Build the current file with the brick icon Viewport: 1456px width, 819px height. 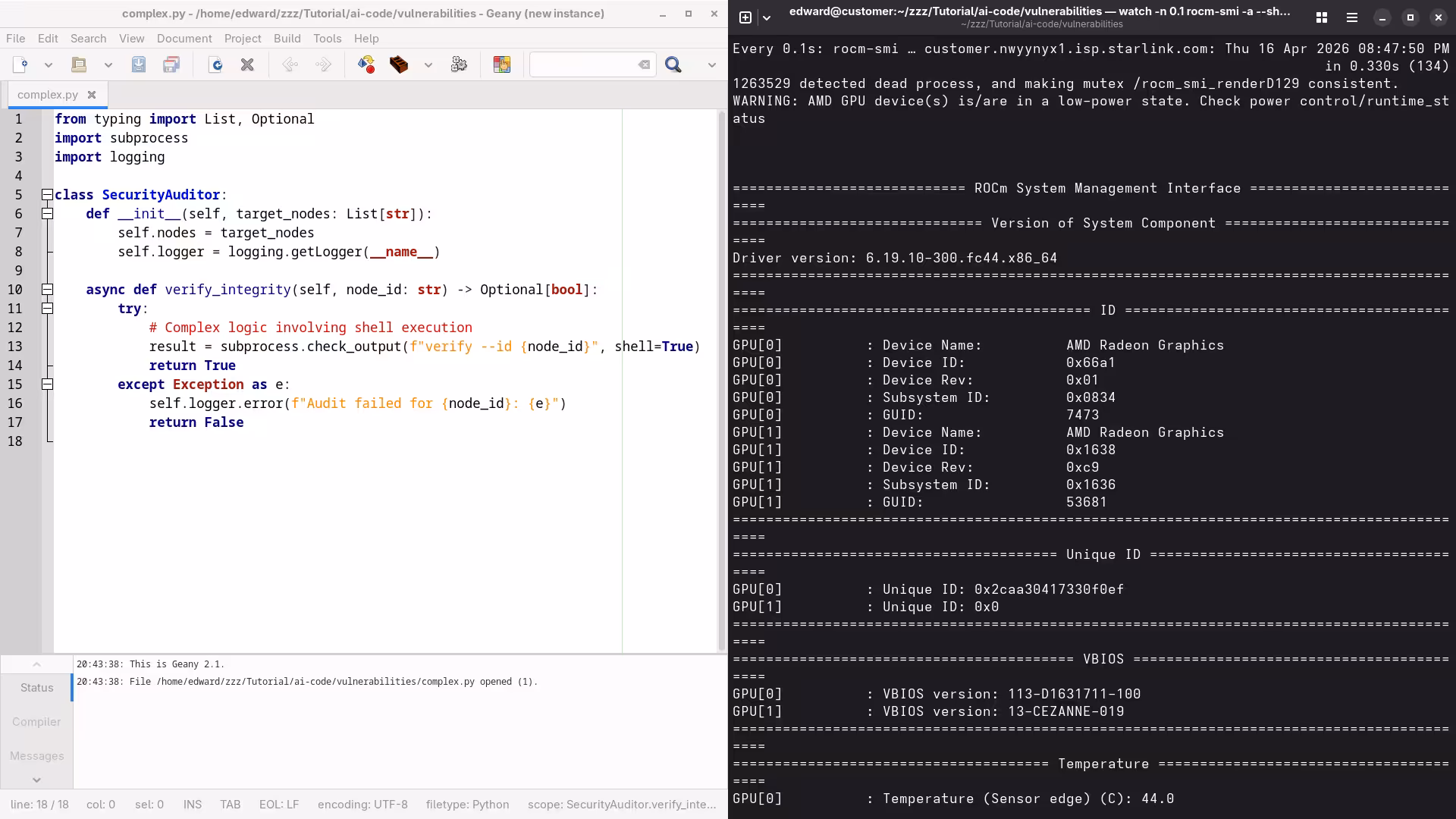[399, 65]
